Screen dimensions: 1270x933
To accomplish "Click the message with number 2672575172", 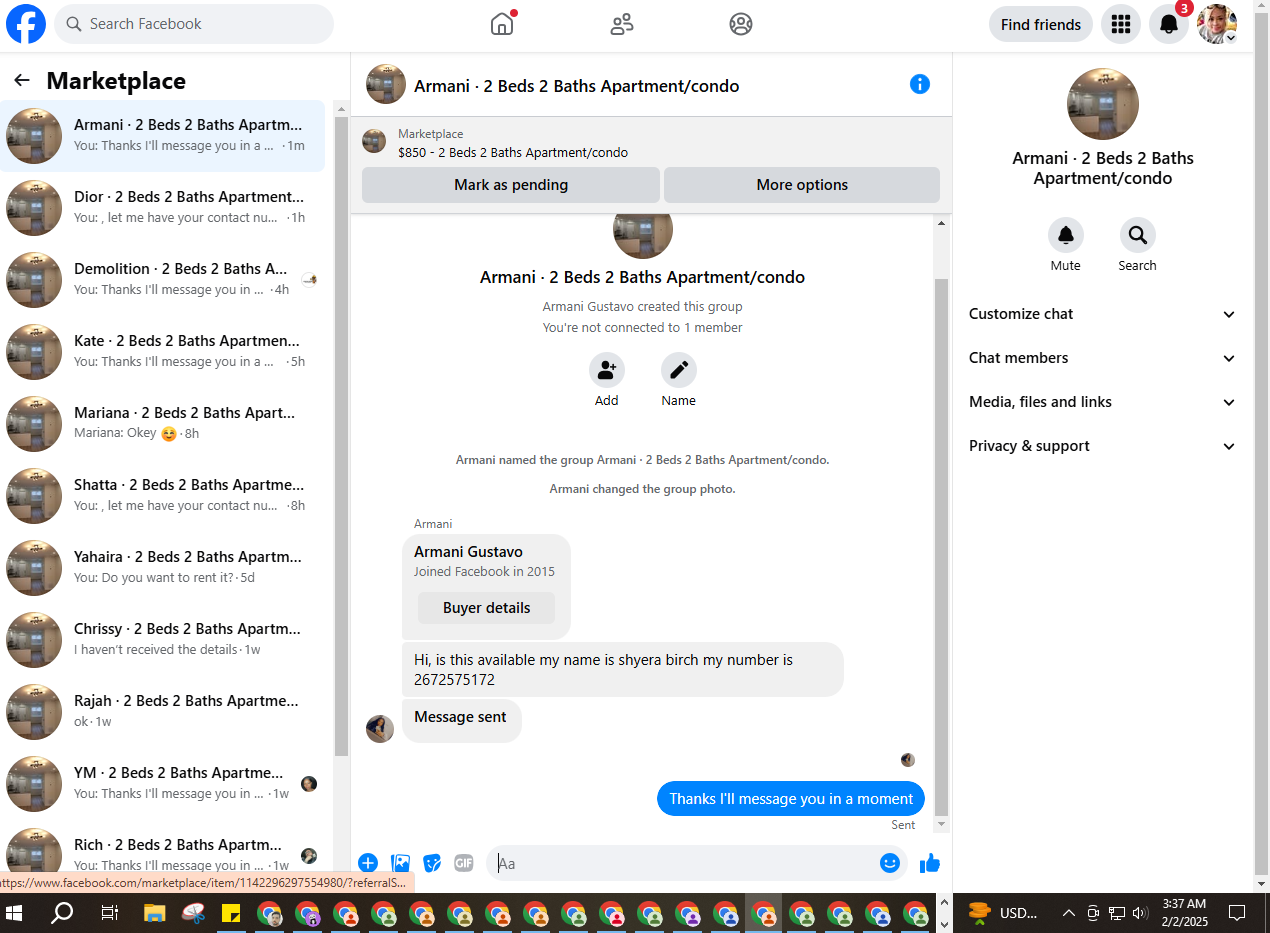I will coord(622,670).
